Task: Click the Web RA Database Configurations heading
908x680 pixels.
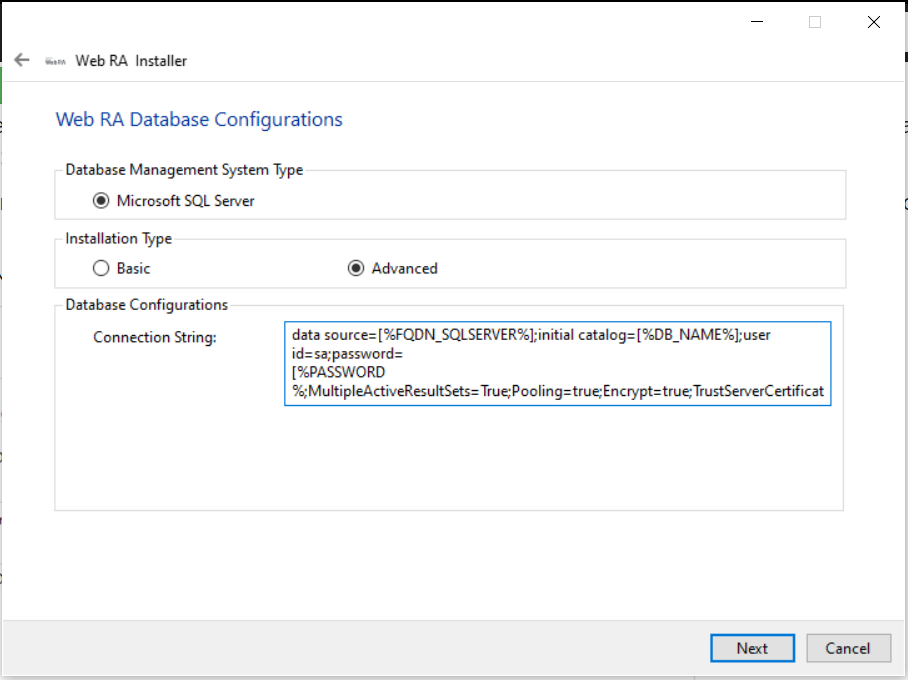Action: pos(199,120)
